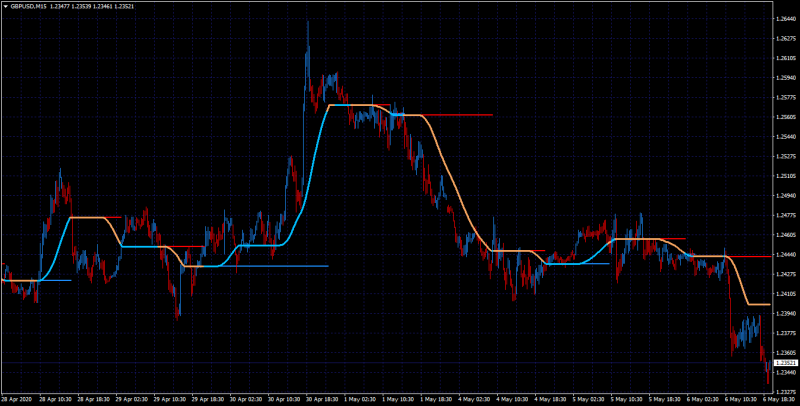Click the 5 May 10:30 time label

(628, 398)
